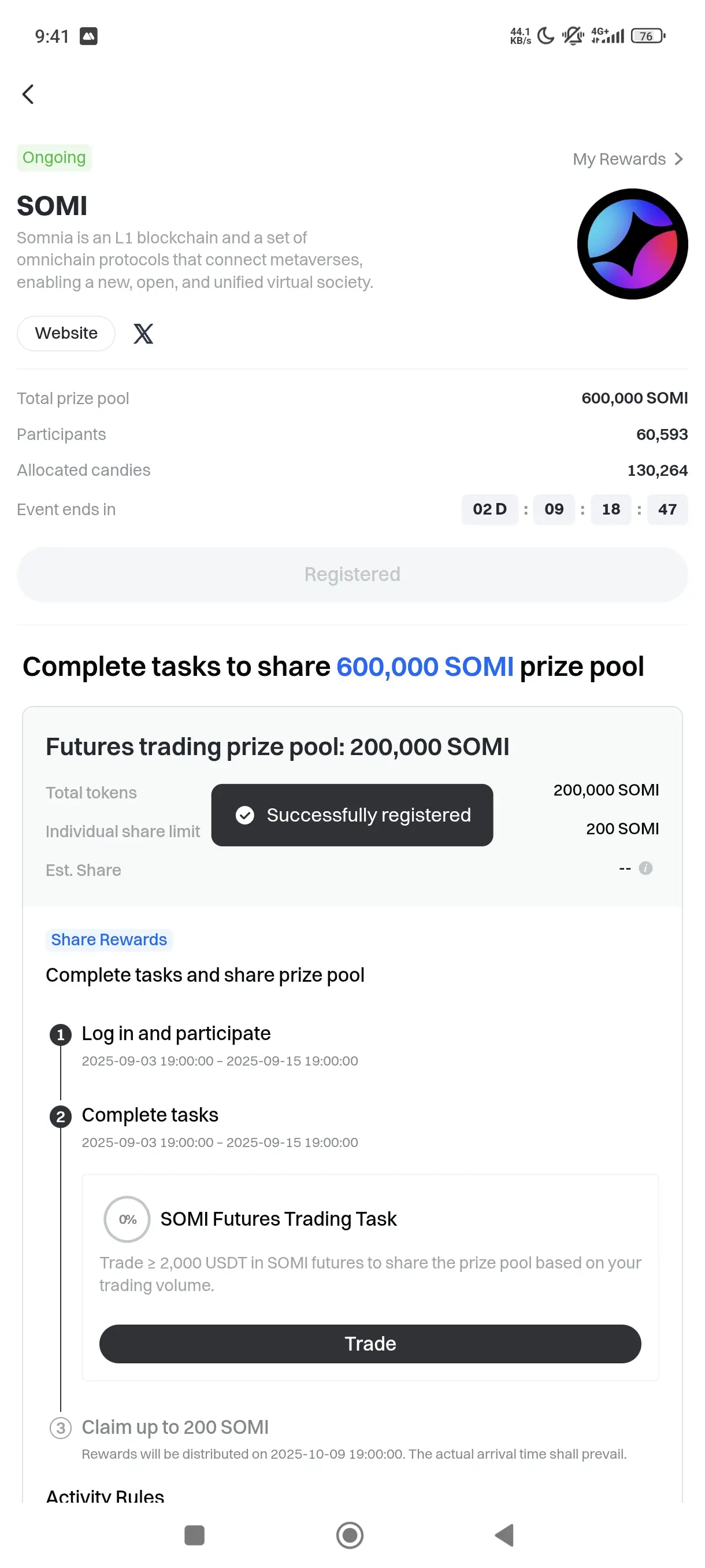Viewport: 705px width, 1568px height.
Task: Tap the Est. Share info icon
Action: pyautogui.click(x=645, y=868)
